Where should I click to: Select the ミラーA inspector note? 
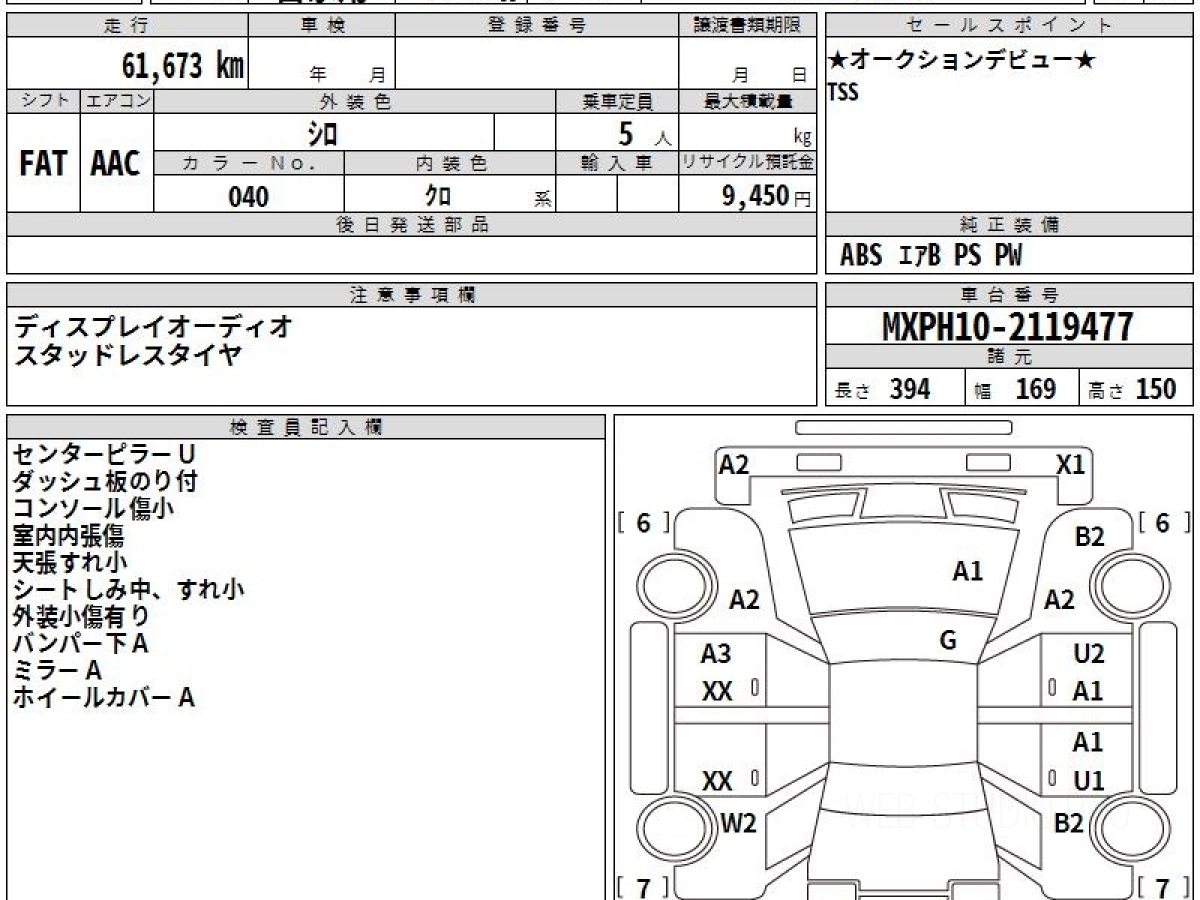(x=57, y=670)
